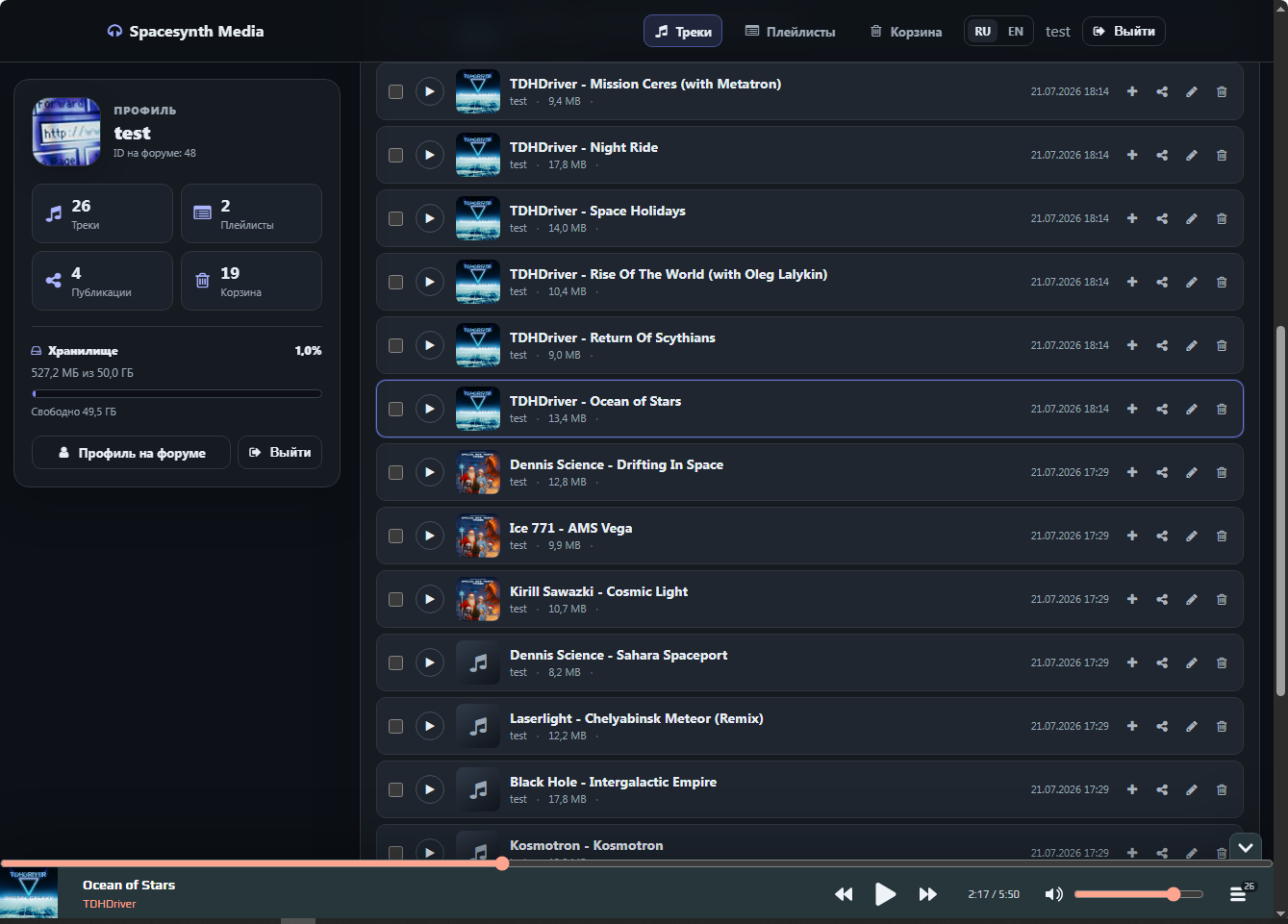Open the playback queue list icon
The image size is (1288, 924).
[1238, 894]
